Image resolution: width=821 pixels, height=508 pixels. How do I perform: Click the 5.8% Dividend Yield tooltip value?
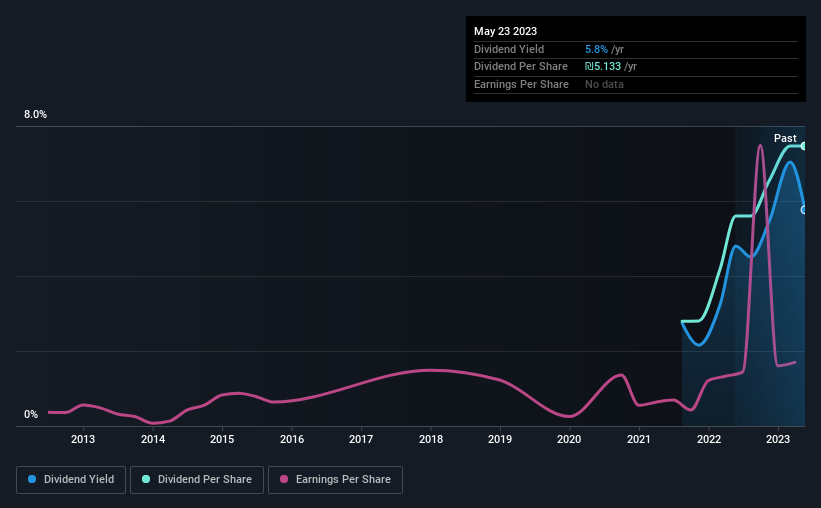click(x=596, y=49)
